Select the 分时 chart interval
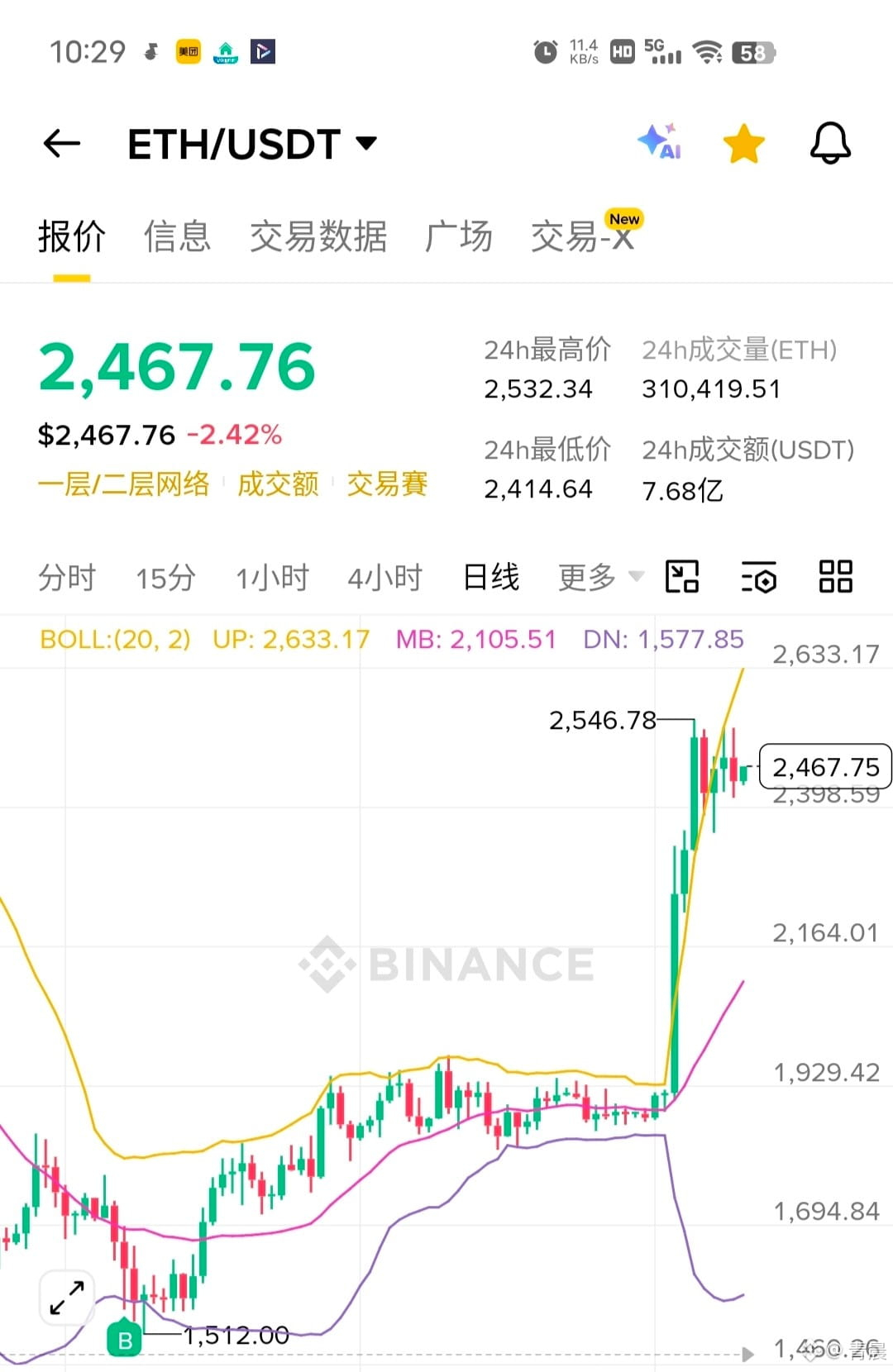 point(67,577)
